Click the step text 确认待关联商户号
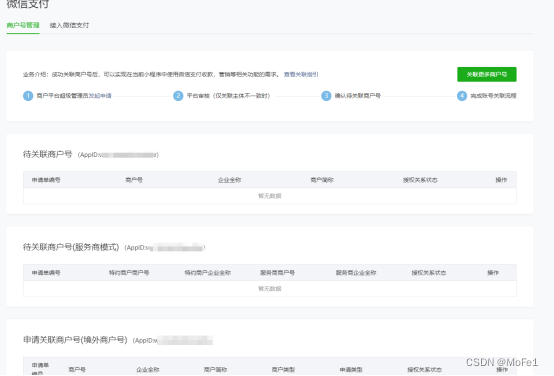 (358, 95)
